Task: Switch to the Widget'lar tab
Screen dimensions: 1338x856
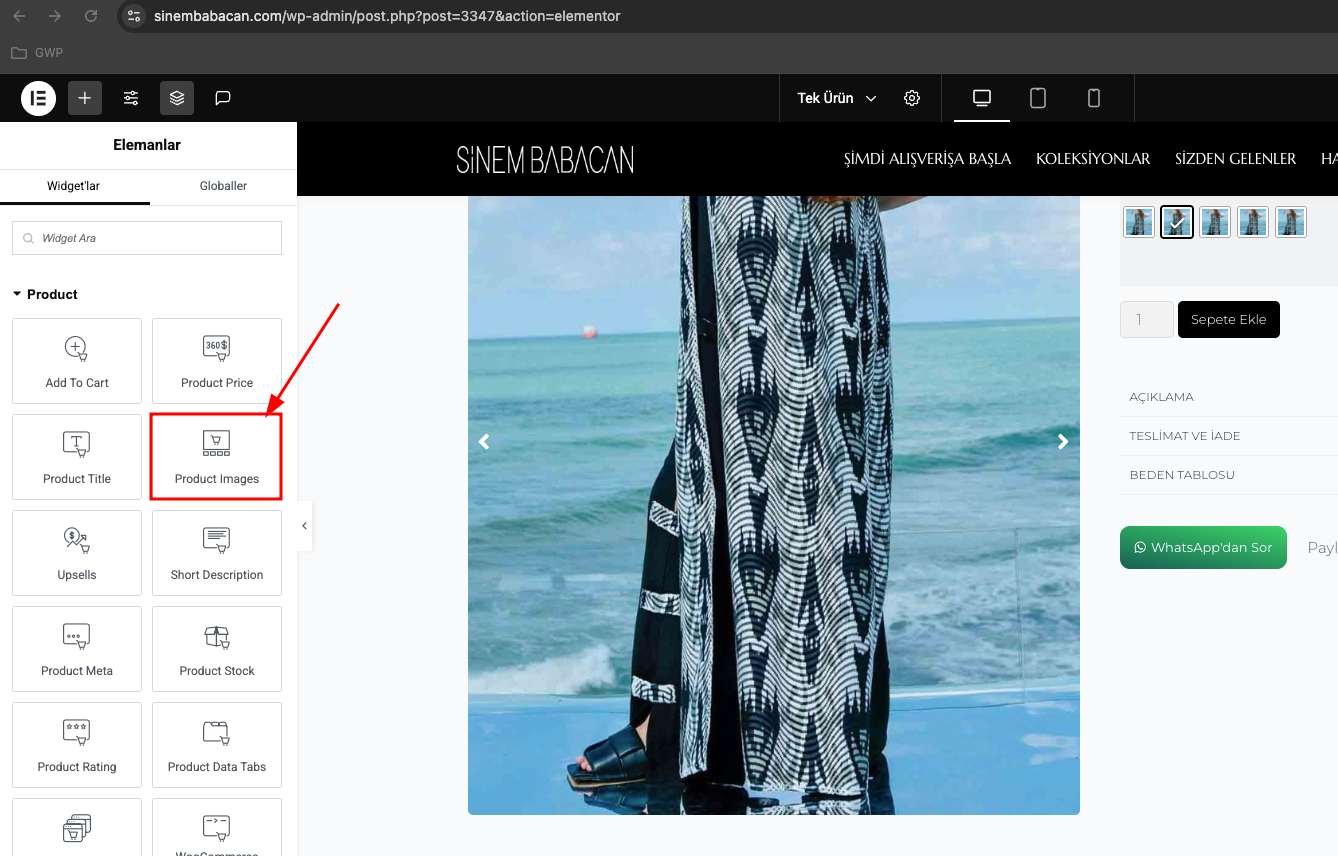Action: coord(74,186)
